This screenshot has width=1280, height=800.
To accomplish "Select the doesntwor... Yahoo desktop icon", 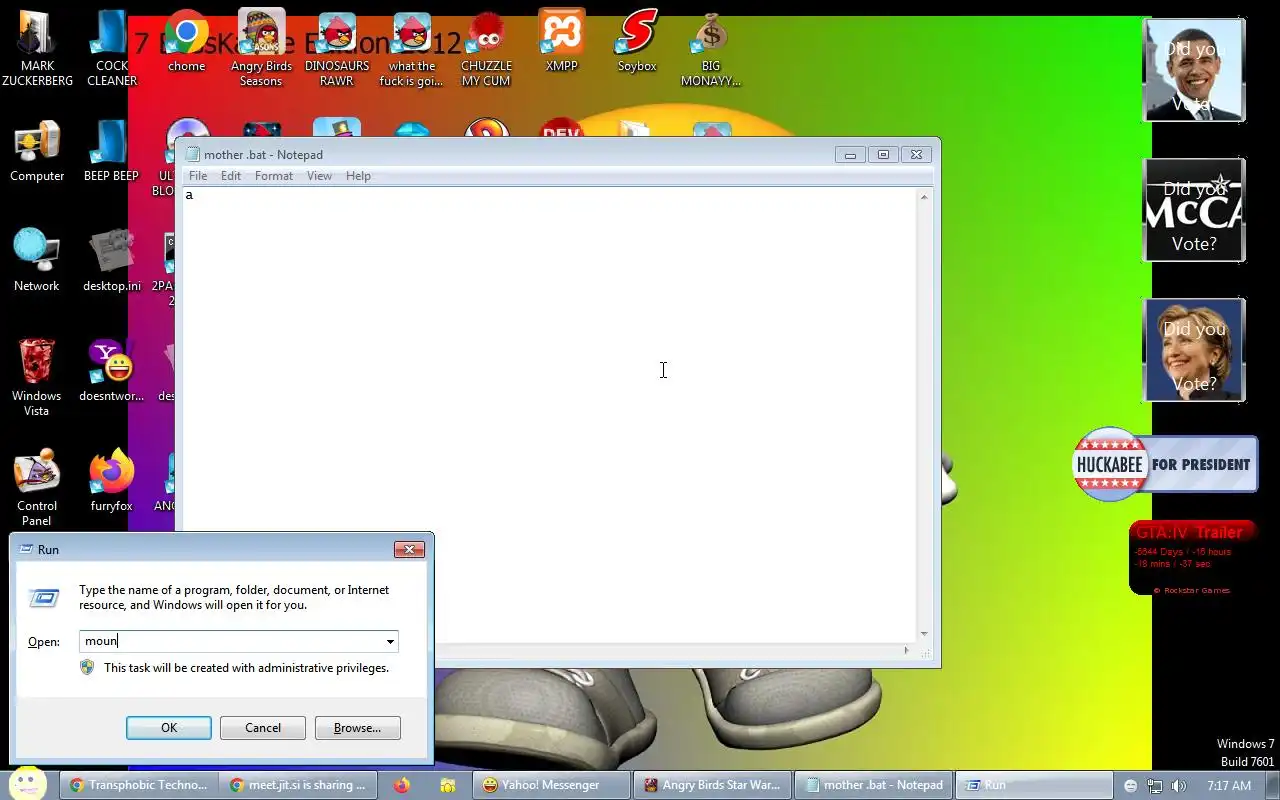I will point(111,370).
